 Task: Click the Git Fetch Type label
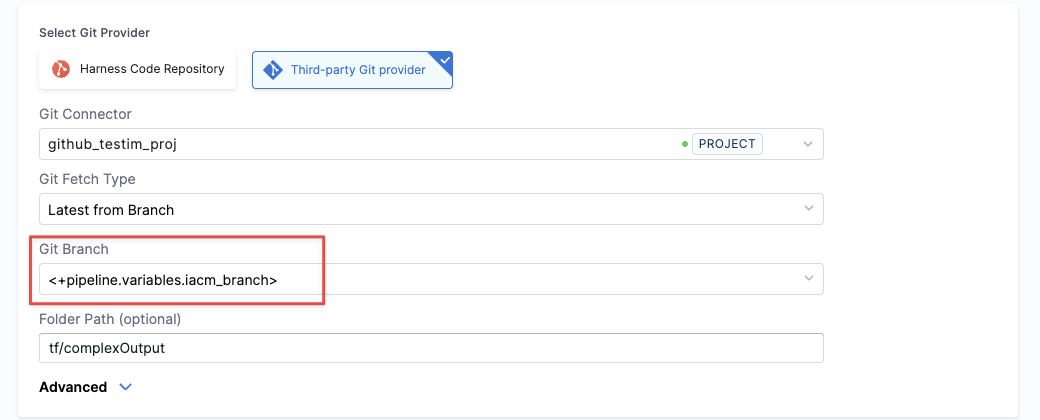(87, 179)
